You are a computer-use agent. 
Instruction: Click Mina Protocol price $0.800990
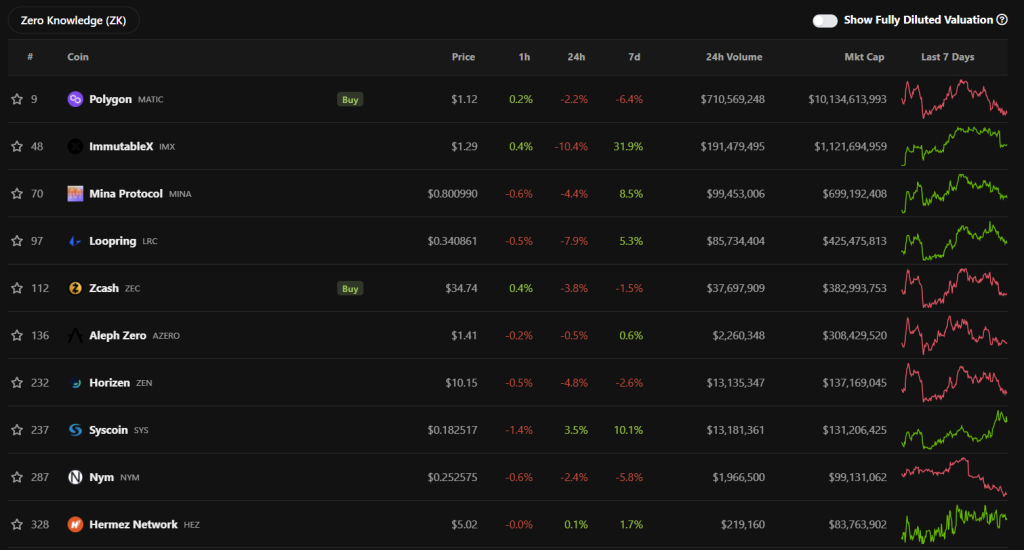tap(453, 194)
